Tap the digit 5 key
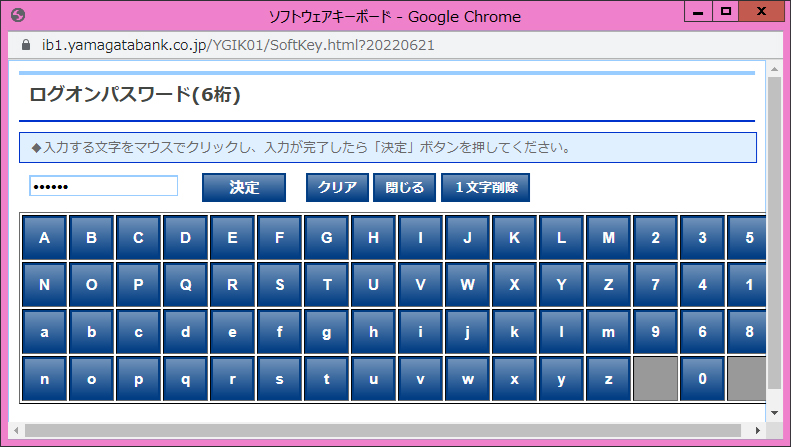The height and width of the screenshot is (447, 791). click(x=747, y=238)
